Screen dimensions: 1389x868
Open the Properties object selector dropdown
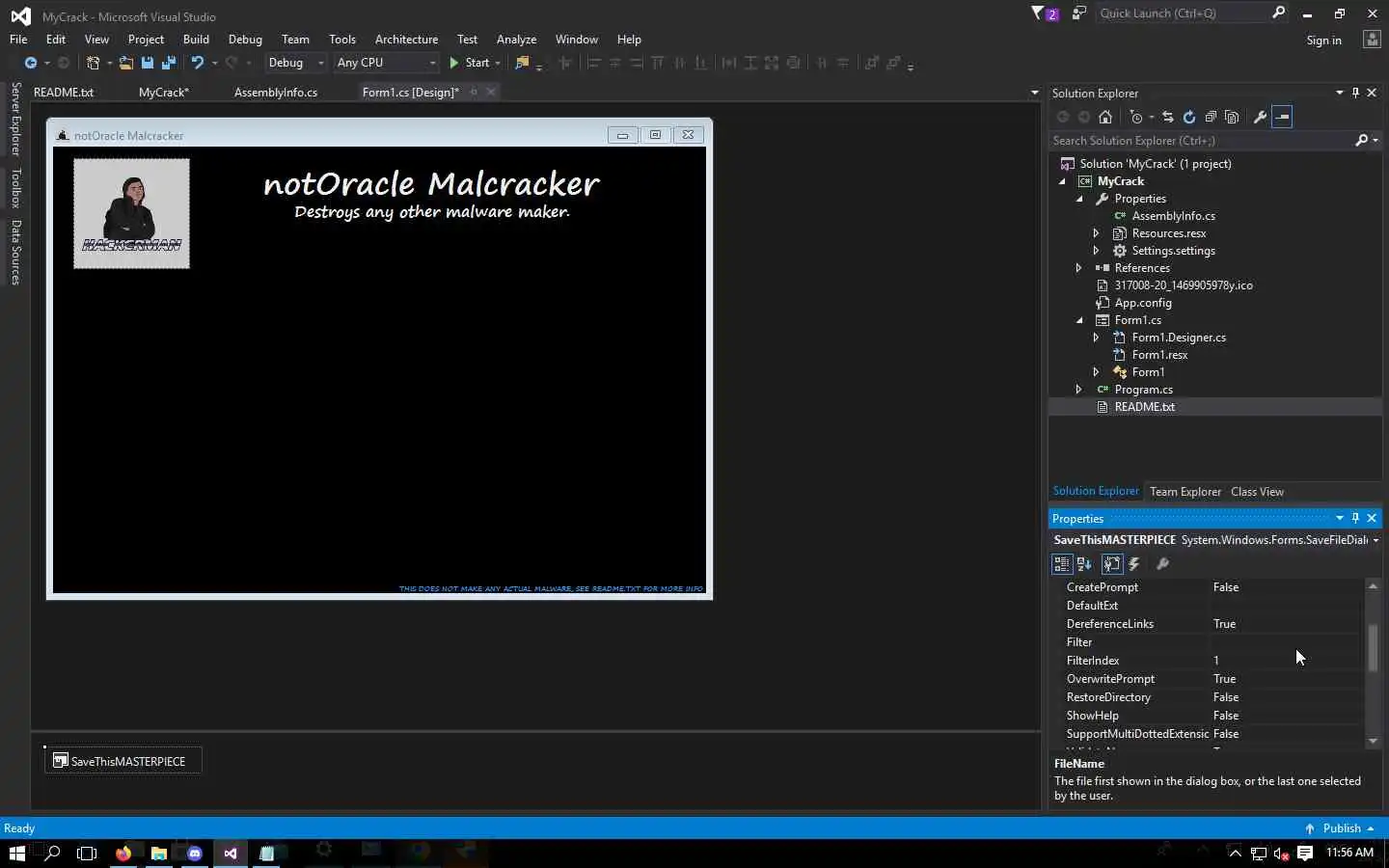tap(1375, 540)
